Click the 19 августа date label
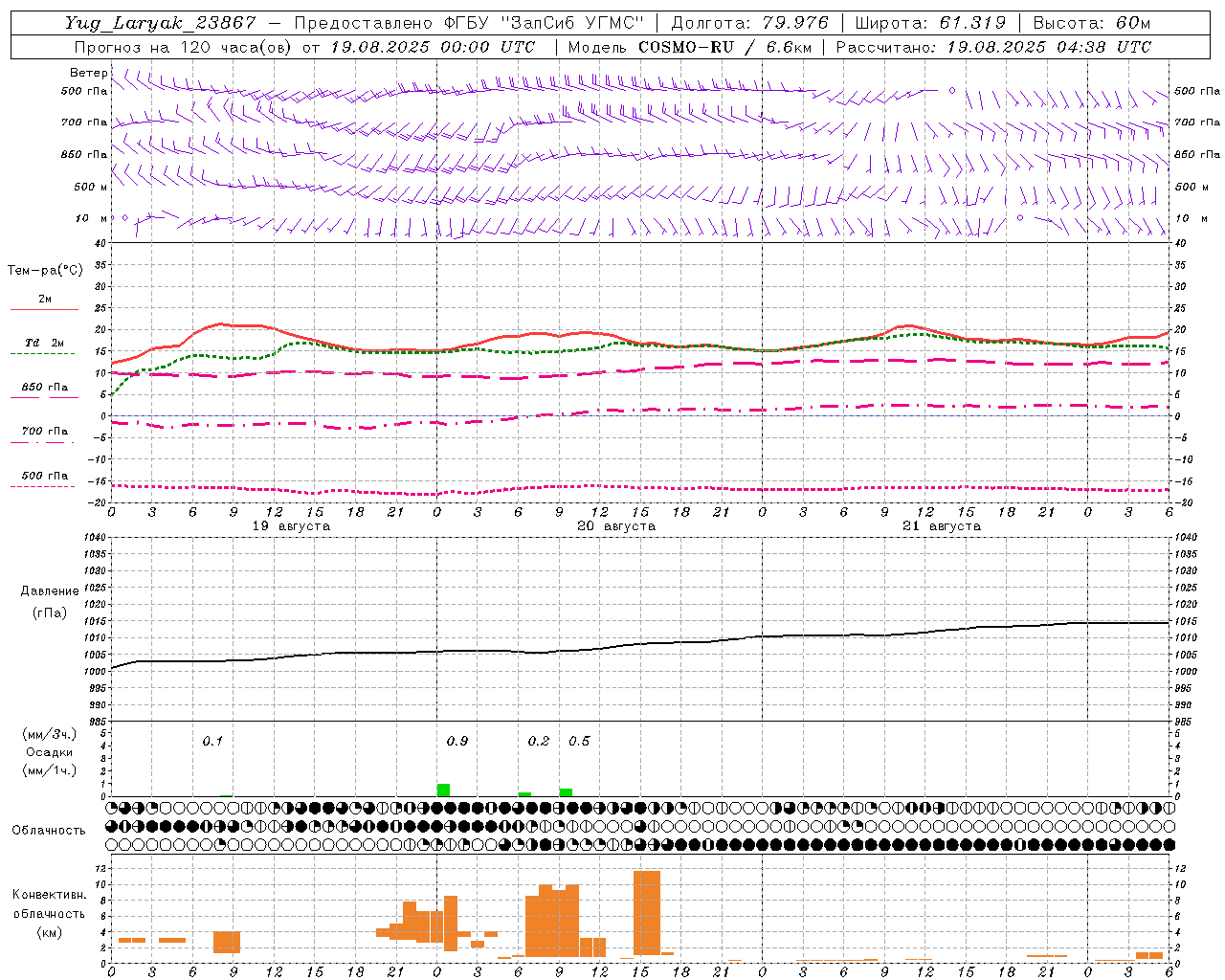This screenshot has width=1225, height=980. pyautogui.click(x=291, y=526)
